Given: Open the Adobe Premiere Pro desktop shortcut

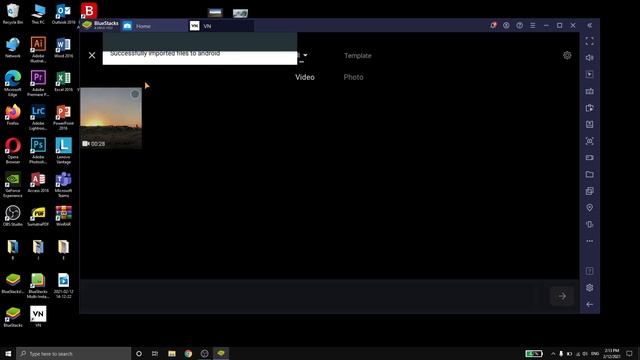Looking at the screenshot, I should pyautogui.click(x=38, y=83).
